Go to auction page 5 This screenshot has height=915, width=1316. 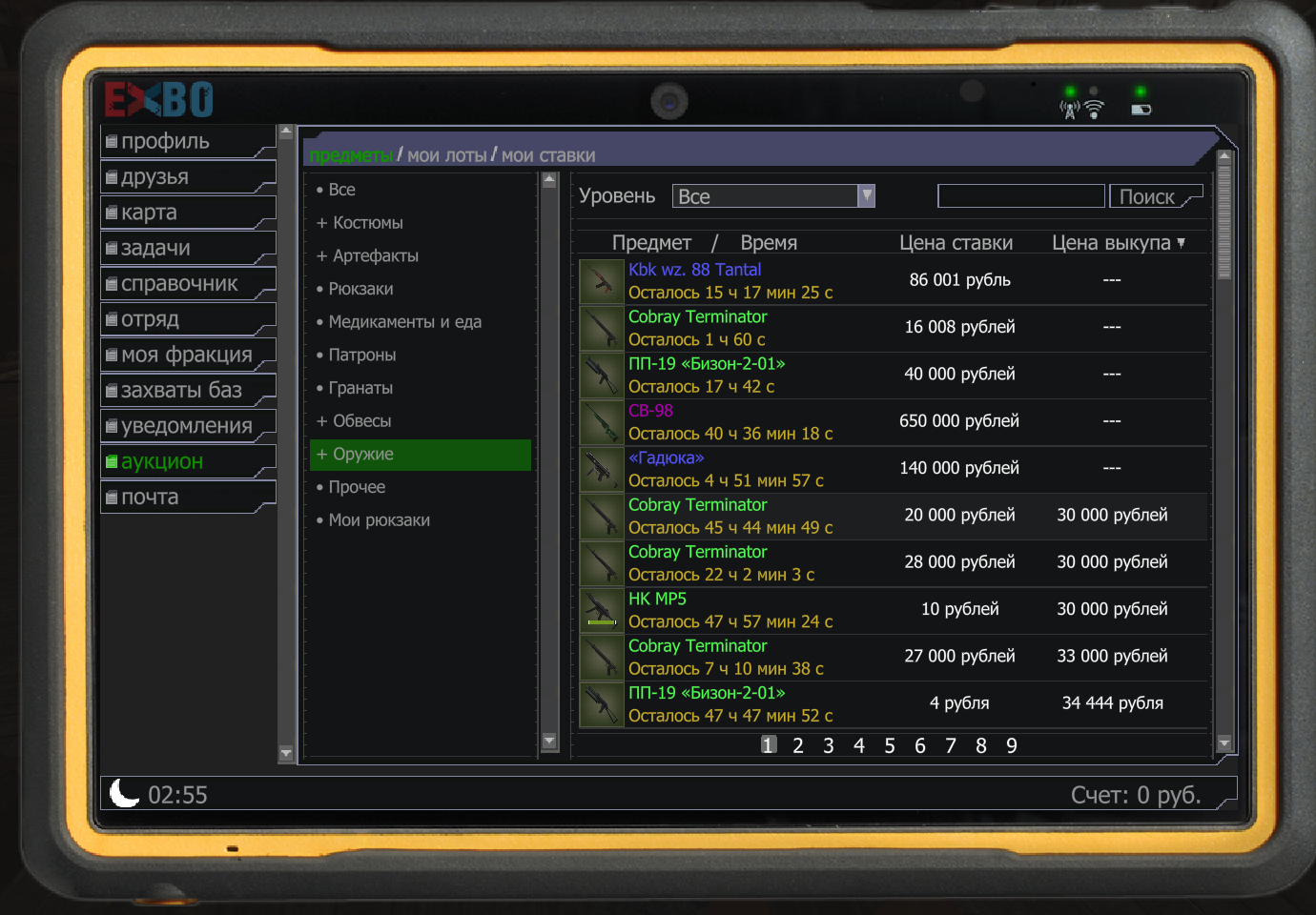click(889, 745)
